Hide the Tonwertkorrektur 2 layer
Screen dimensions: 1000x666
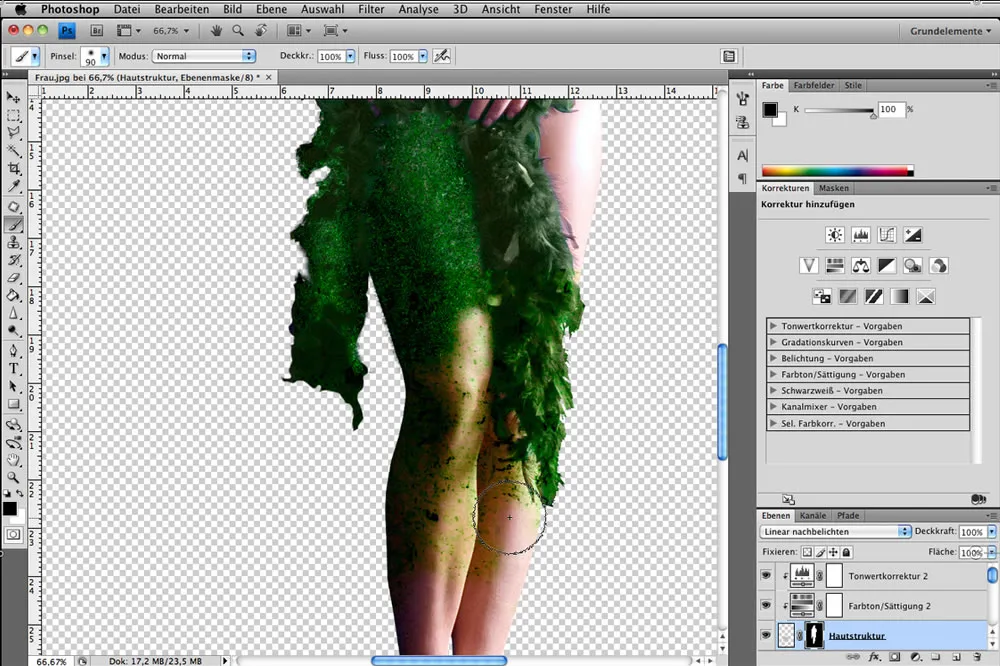[x=765, y=575]
